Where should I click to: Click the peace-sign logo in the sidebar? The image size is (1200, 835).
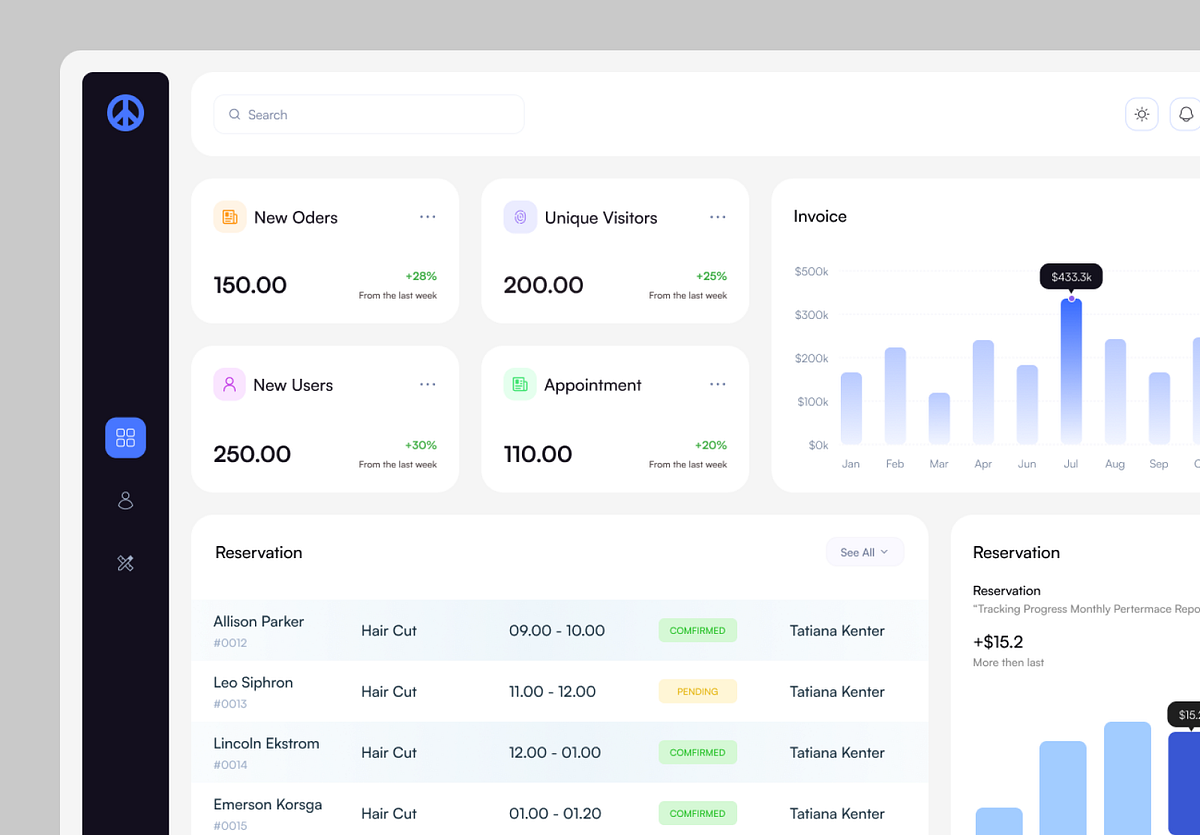click(x=125, y=113)
